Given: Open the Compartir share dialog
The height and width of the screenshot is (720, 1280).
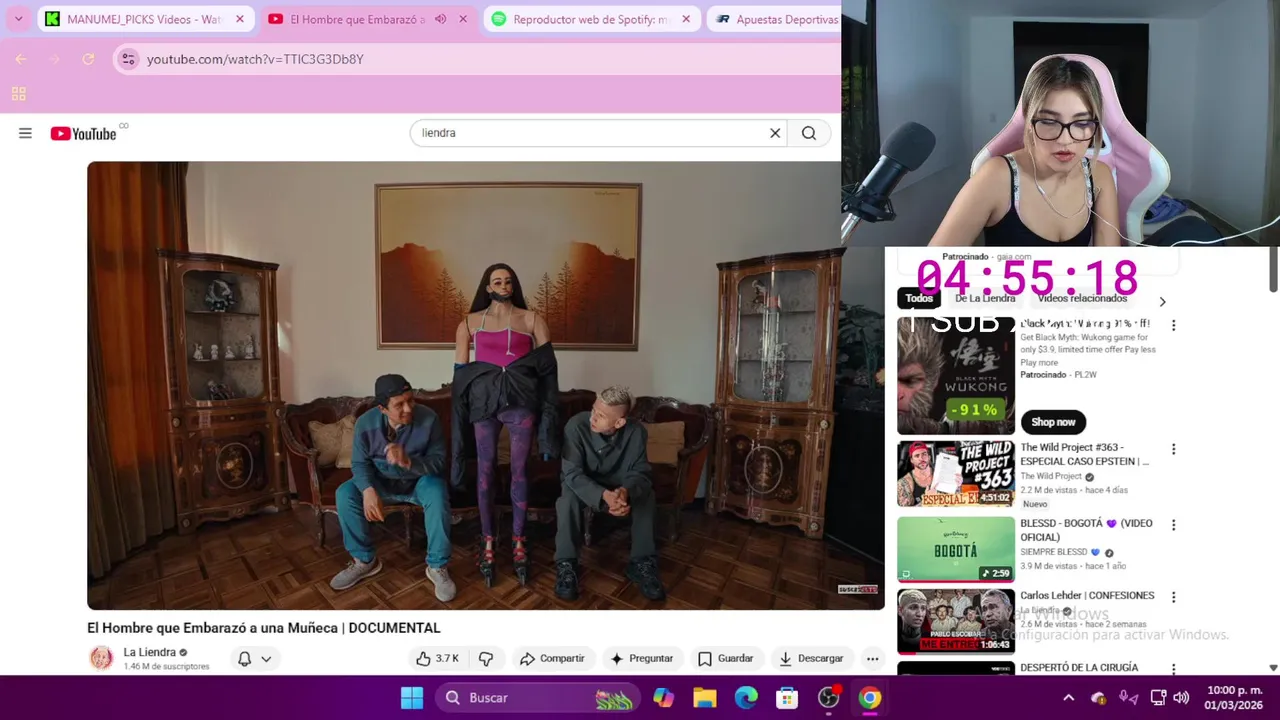Looking at the screenshot, I should tap(552, 658).
